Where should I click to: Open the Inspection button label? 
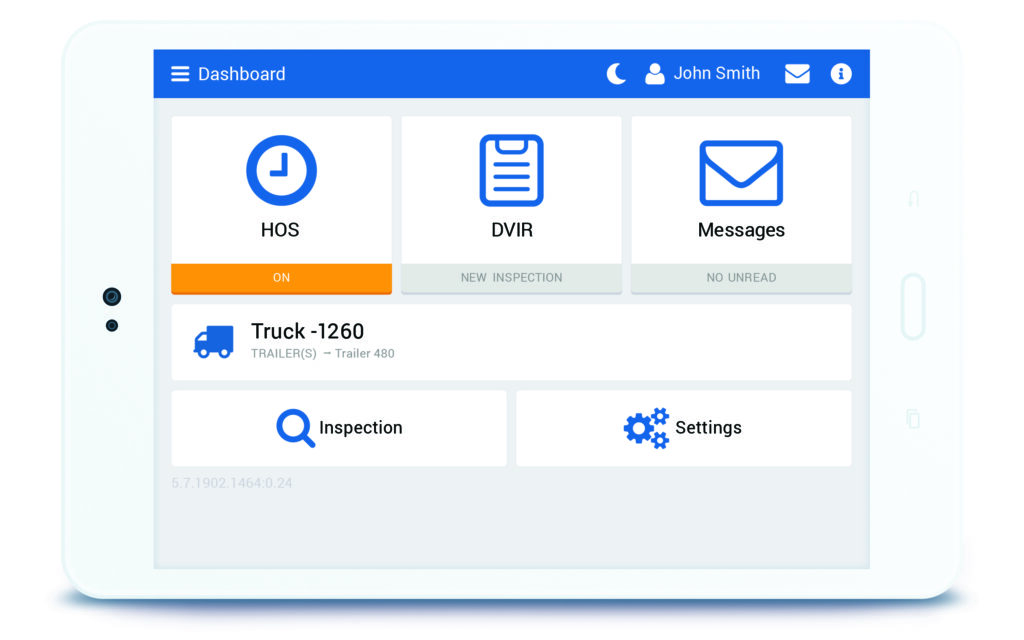(x=360, y=428)
